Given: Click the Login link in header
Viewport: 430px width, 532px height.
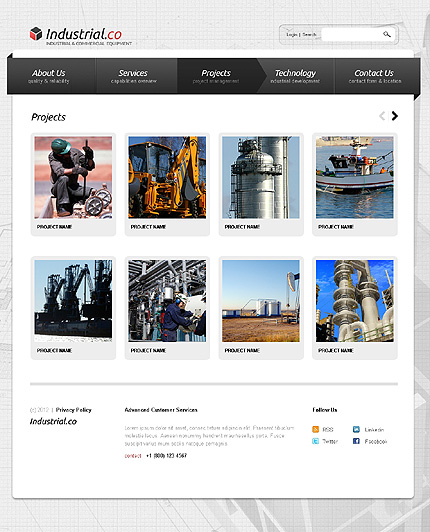Looking at the screenshot, I should coord(292,35).
